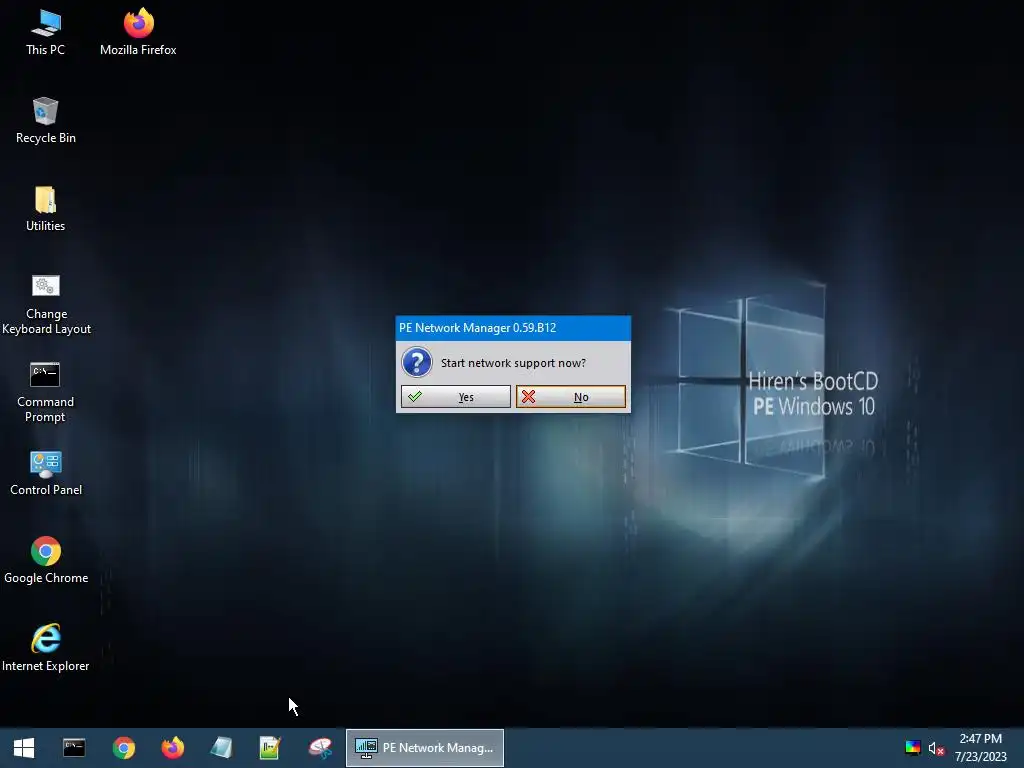
Task: Open the red-and-white tool taskbar icon
Action: coord(320,748)
